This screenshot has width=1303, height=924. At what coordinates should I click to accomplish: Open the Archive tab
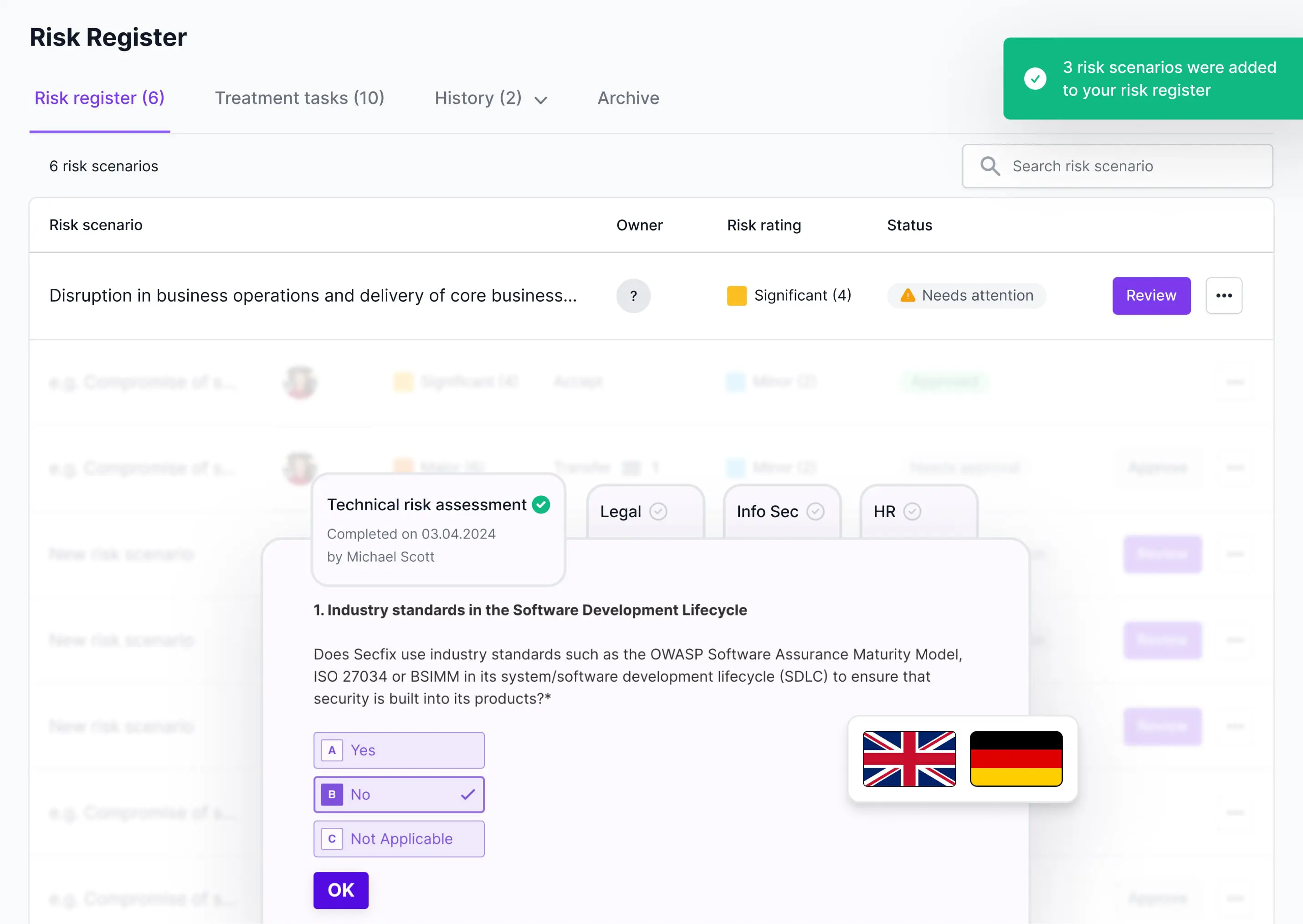tap(628, 98)
